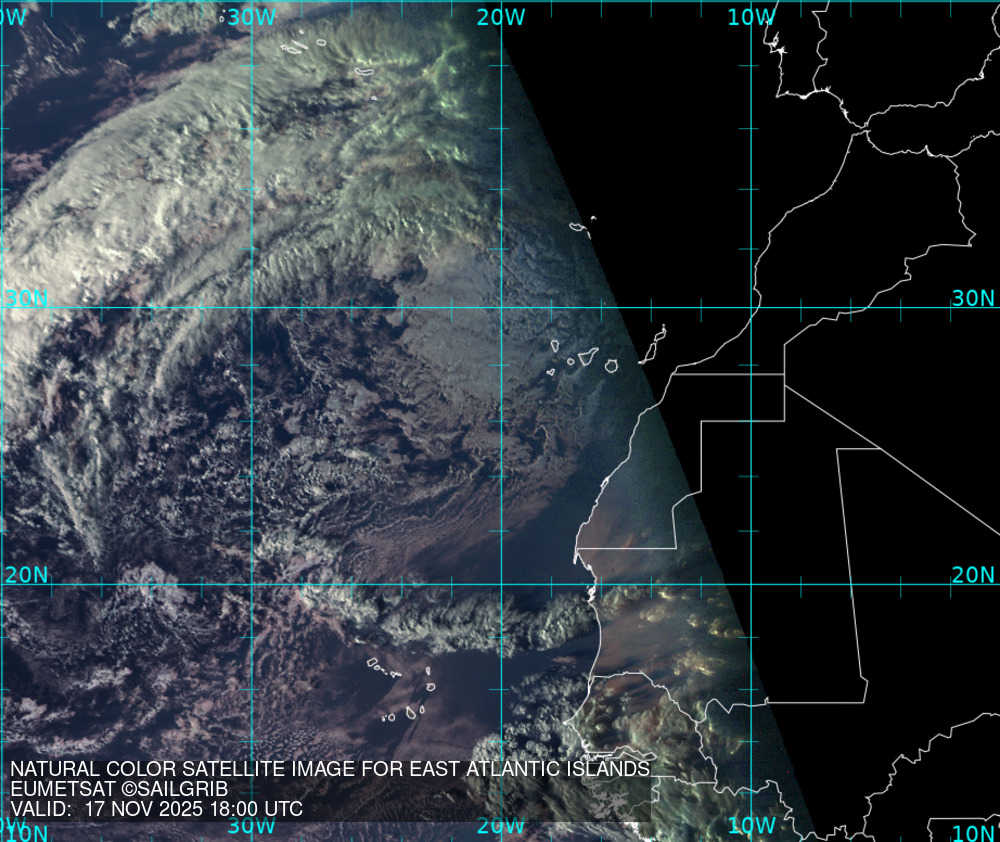This screenshot has height=842, width=1000.
Task: Click grid intersection of 20N and 20W
Action: [501, 585]
